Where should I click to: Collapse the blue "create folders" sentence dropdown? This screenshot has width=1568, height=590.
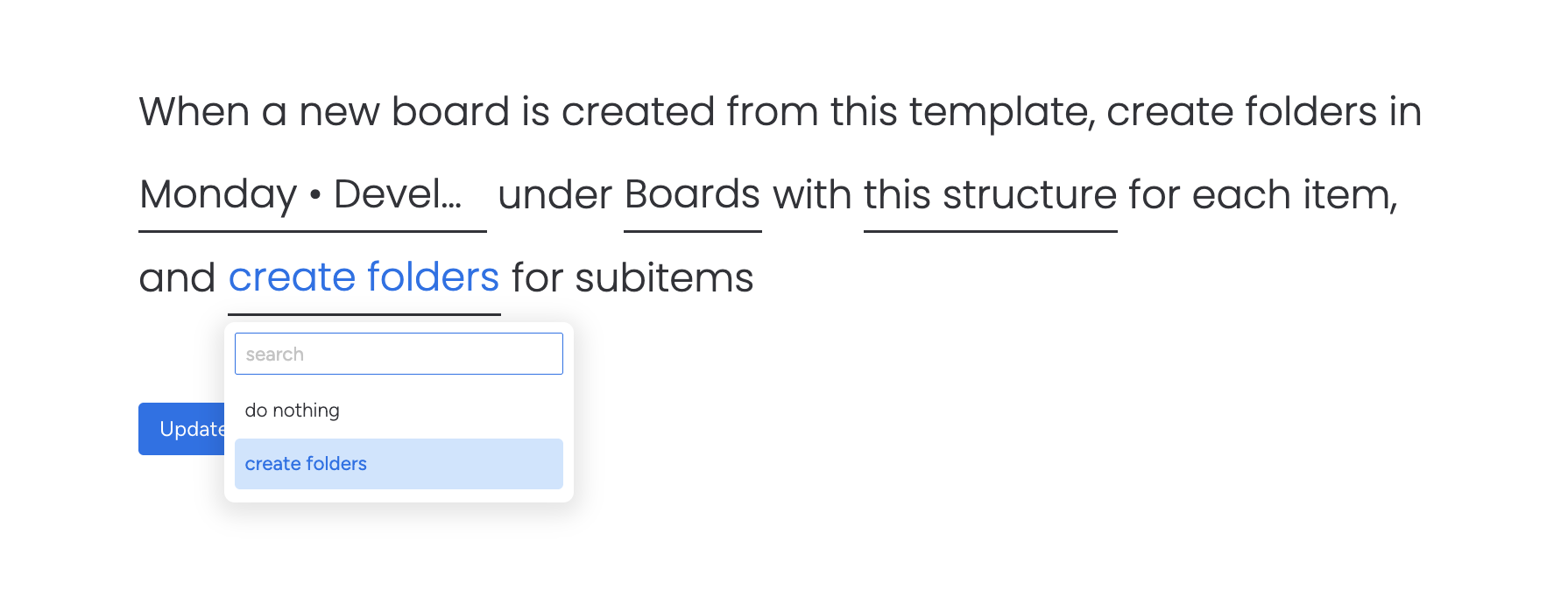[364, 278]
